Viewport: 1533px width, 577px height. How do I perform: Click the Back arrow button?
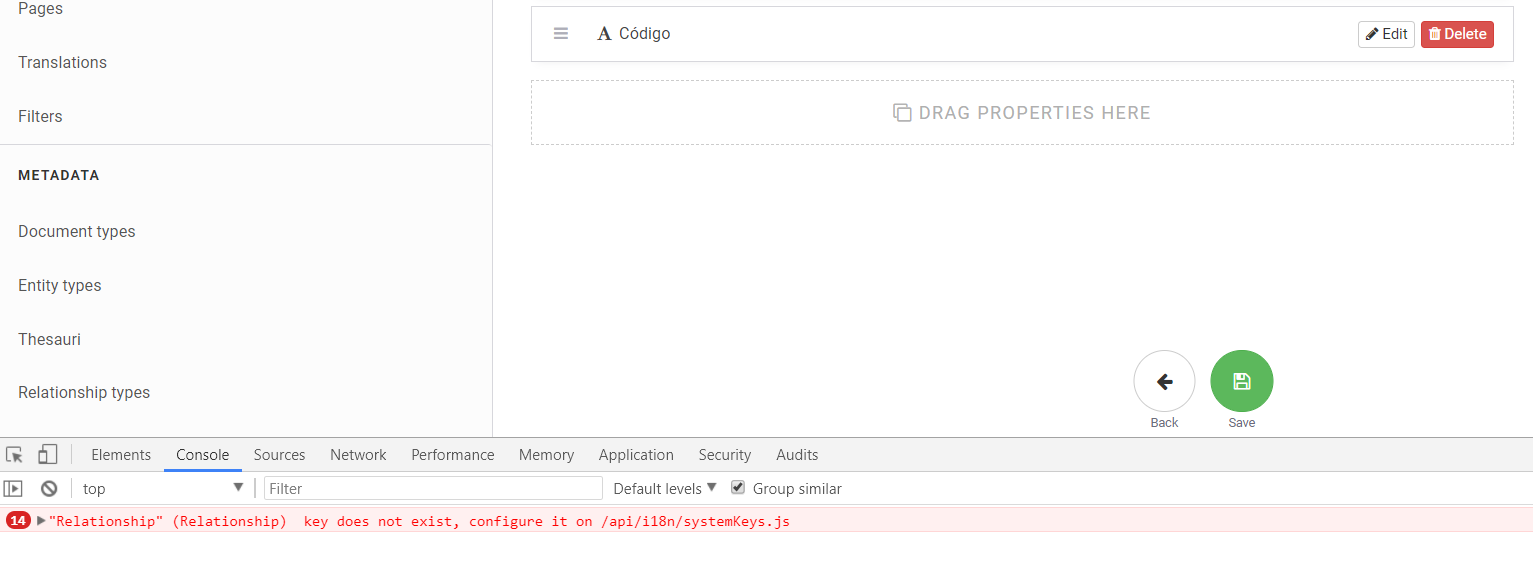1164,381
